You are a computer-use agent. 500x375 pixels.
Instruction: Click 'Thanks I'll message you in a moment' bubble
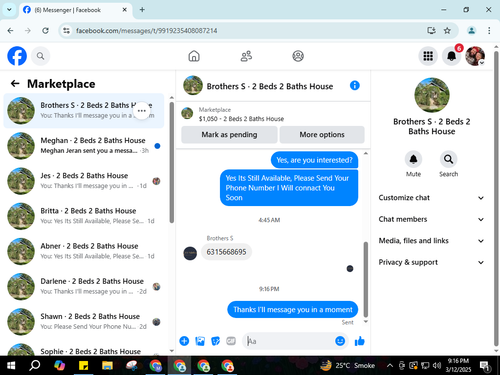click(293, 310)
